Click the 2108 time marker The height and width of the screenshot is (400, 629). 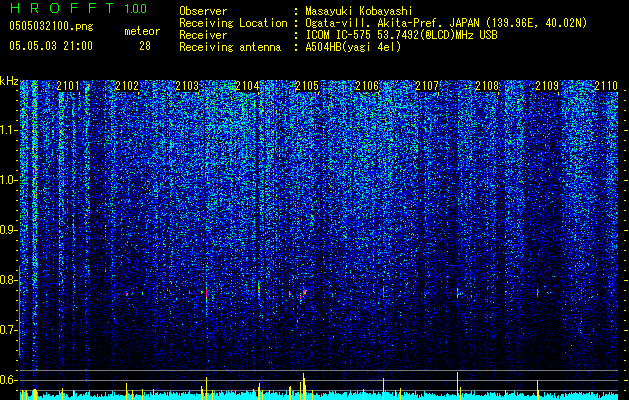(487, 85)
